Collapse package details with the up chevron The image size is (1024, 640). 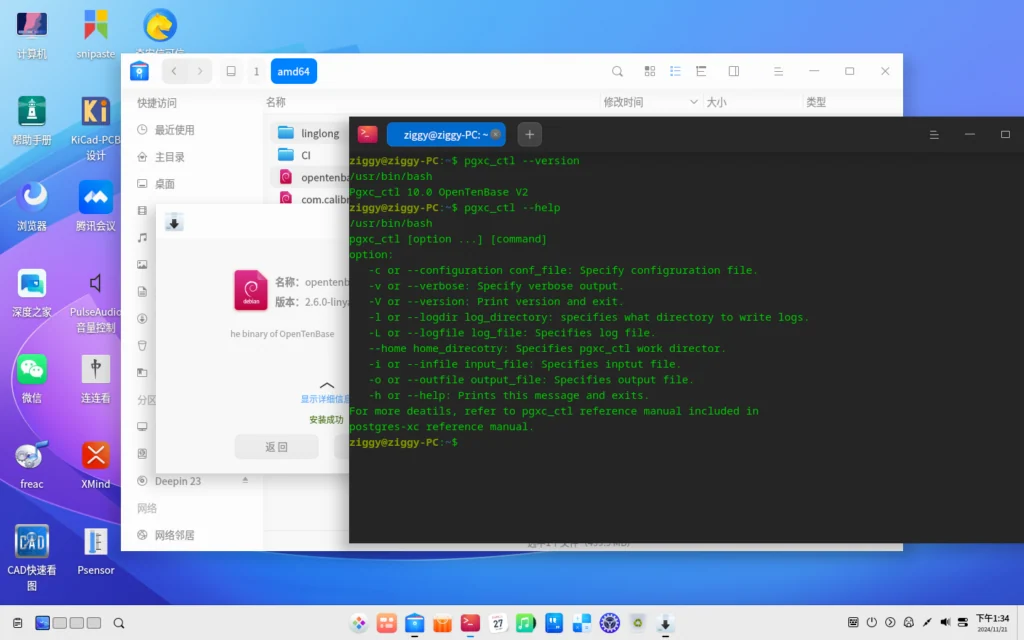coord(327,385)
